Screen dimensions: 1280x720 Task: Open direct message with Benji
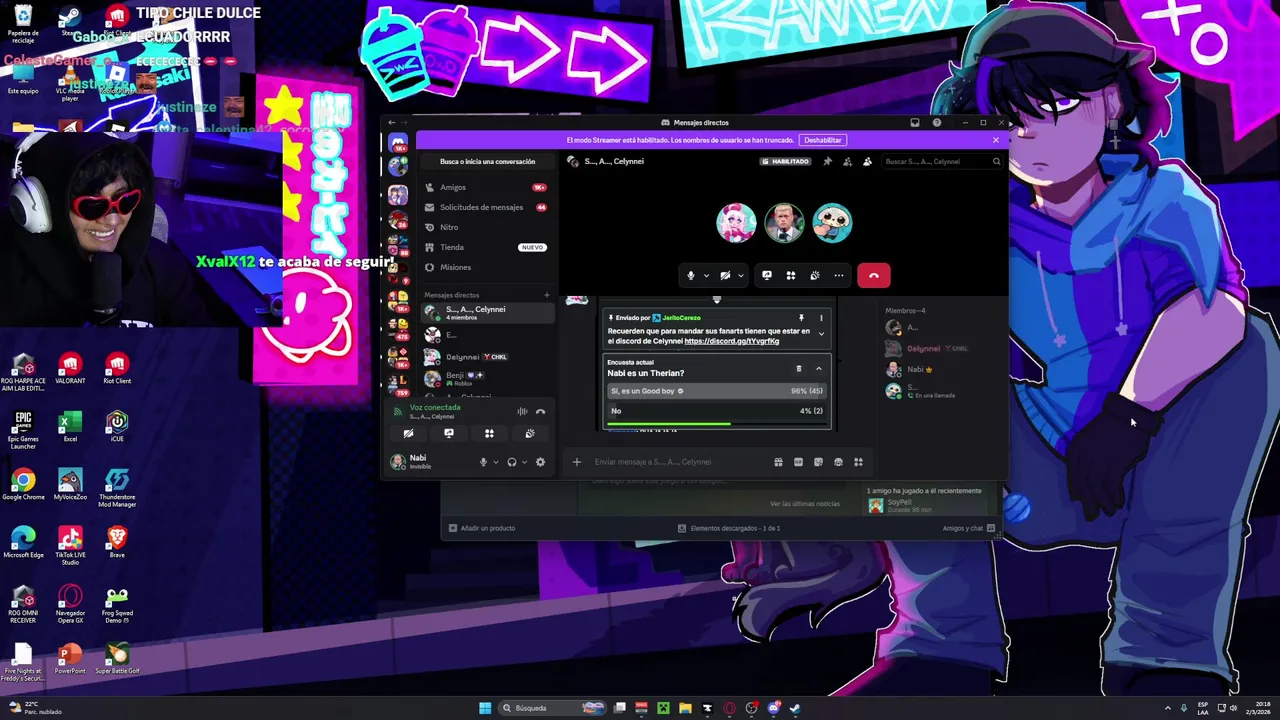tap(487, 378)
